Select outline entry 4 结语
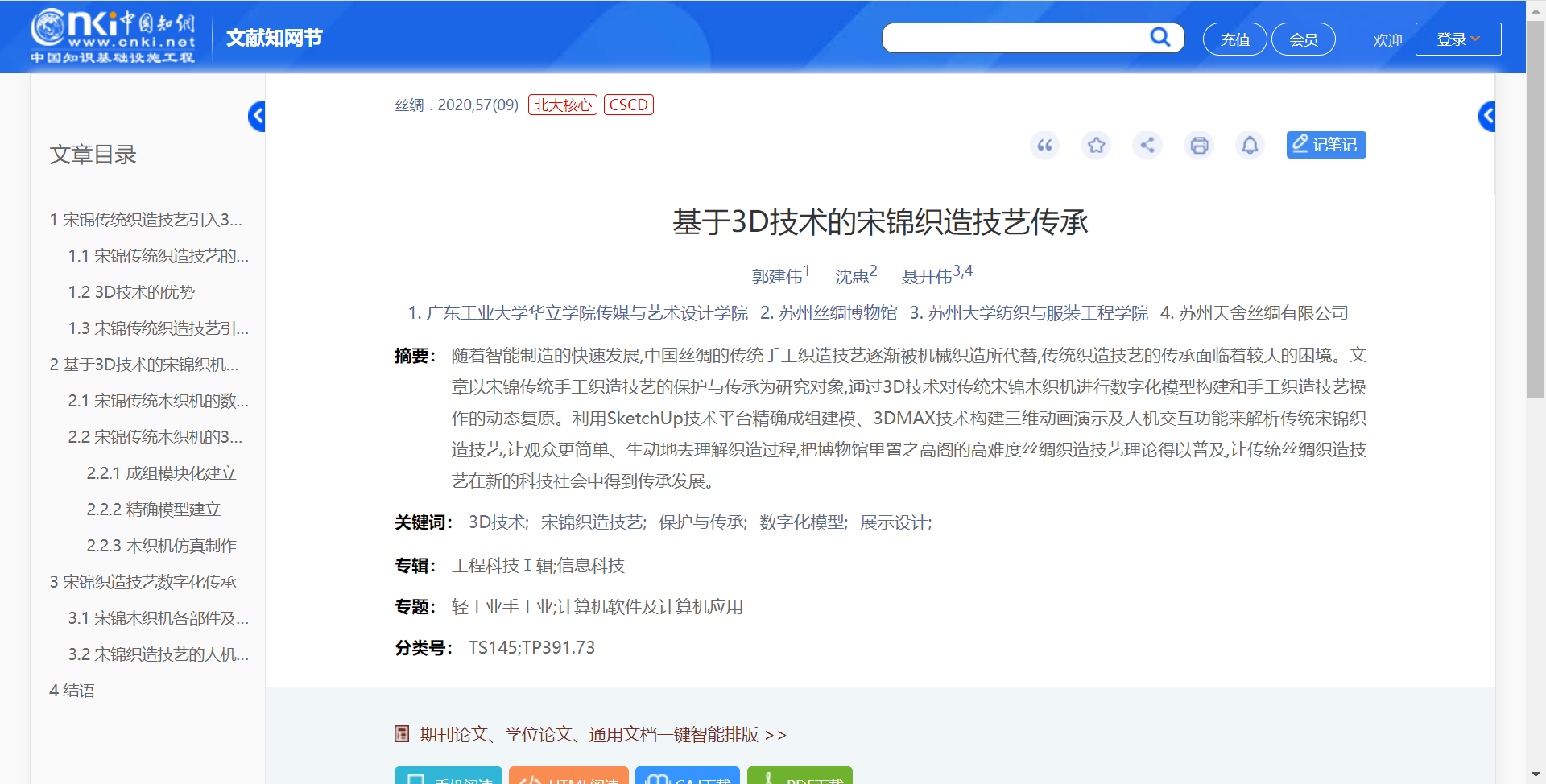The image size is (1546, 784). 72,690
